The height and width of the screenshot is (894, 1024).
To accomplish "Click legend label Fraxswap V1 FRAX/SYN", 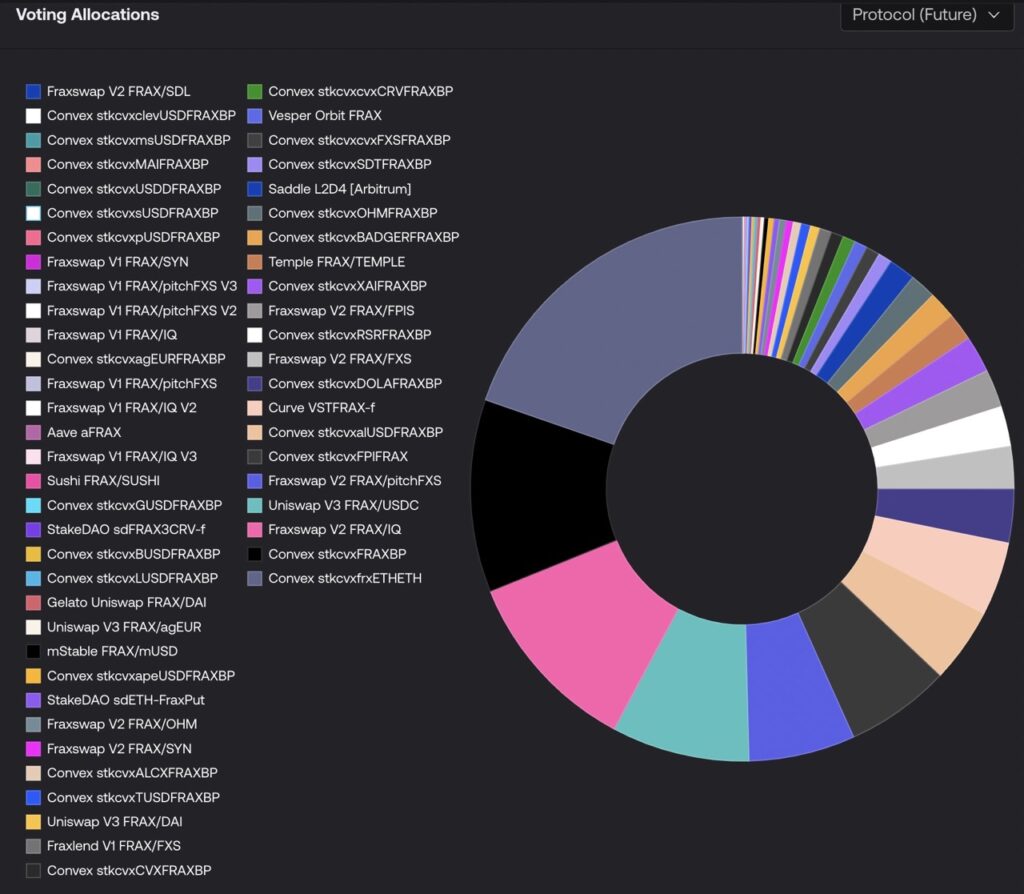I will click(118, 262).
